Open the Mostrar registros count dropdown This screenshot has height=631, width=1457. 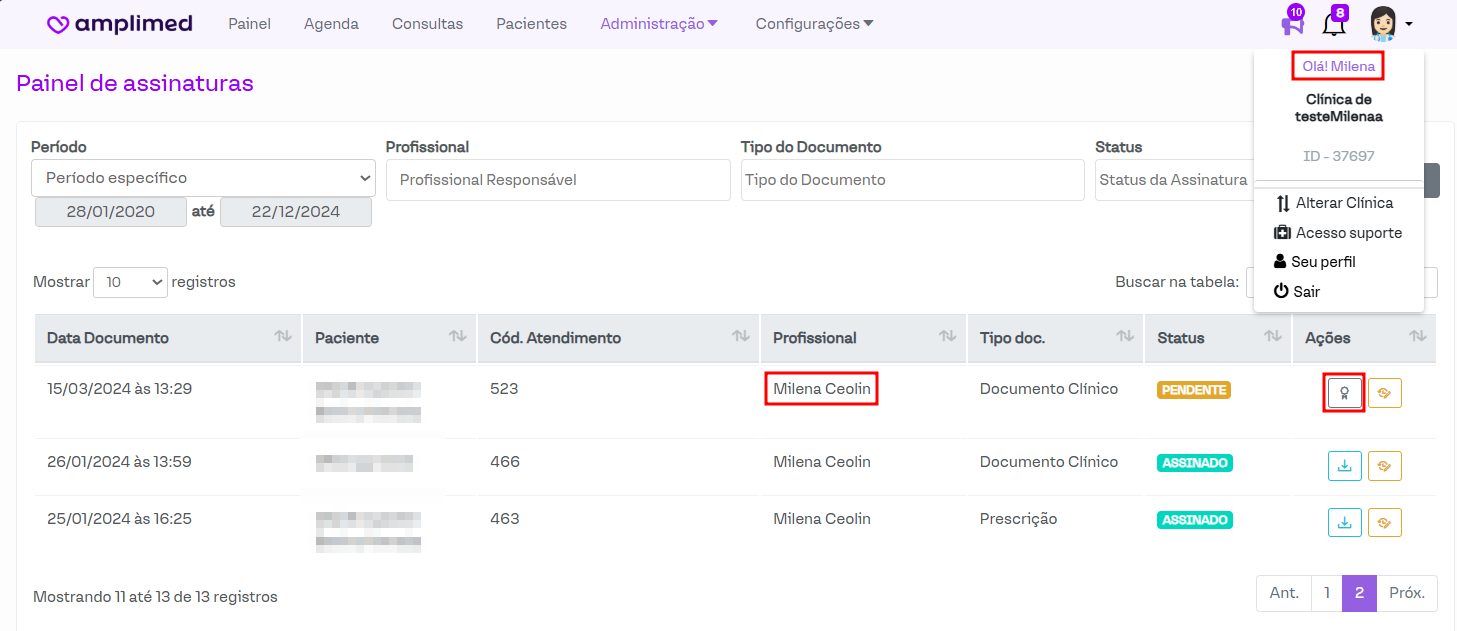[x=130, y=282]
